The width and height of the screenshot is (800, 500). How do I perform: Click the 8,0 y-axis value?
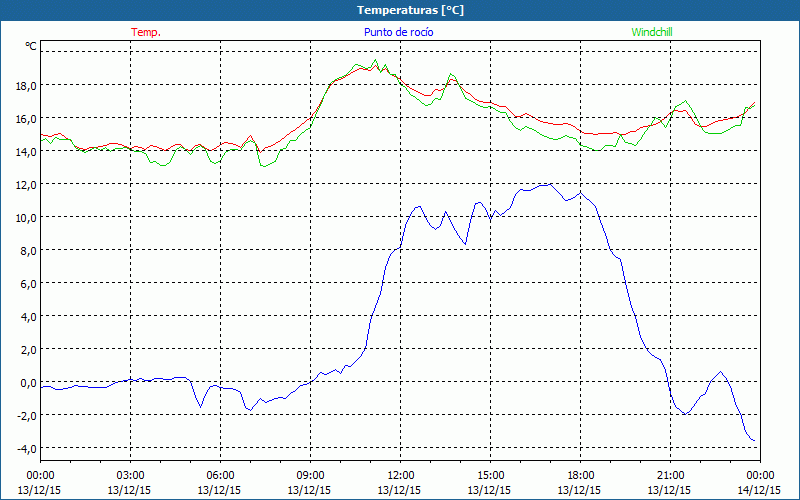click(x=28, y=251)
